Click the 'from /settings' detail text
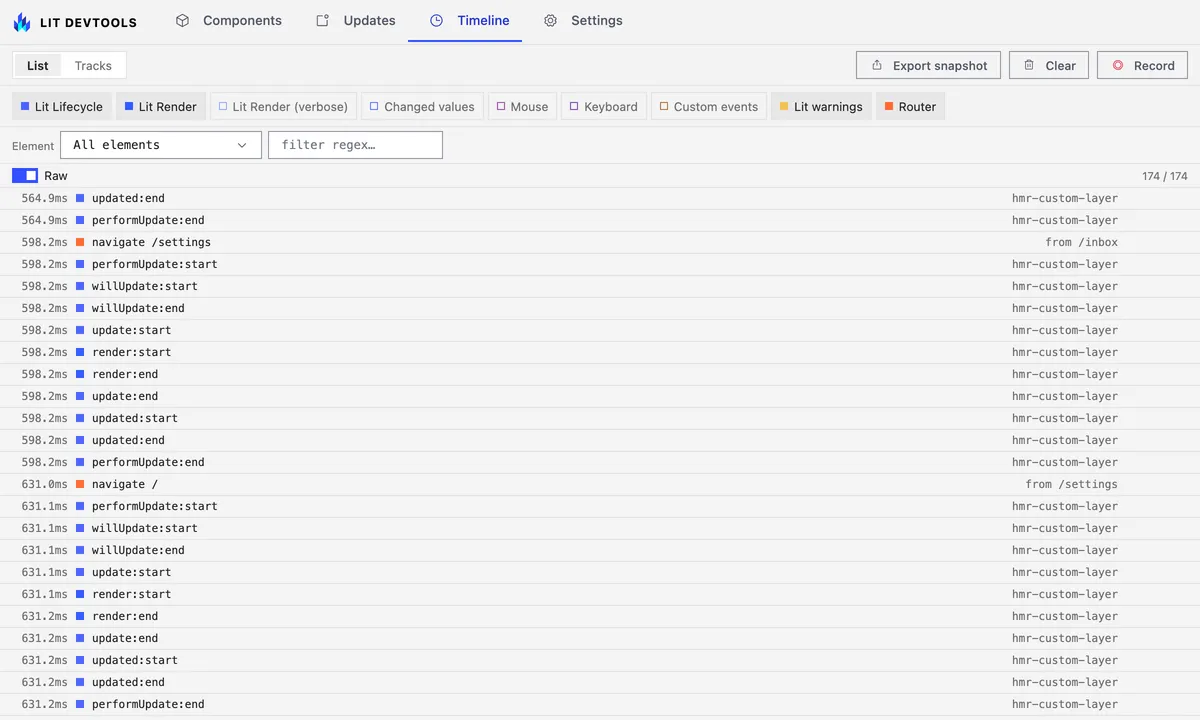Viewport: 1200px width, 720px height. 1072,484
